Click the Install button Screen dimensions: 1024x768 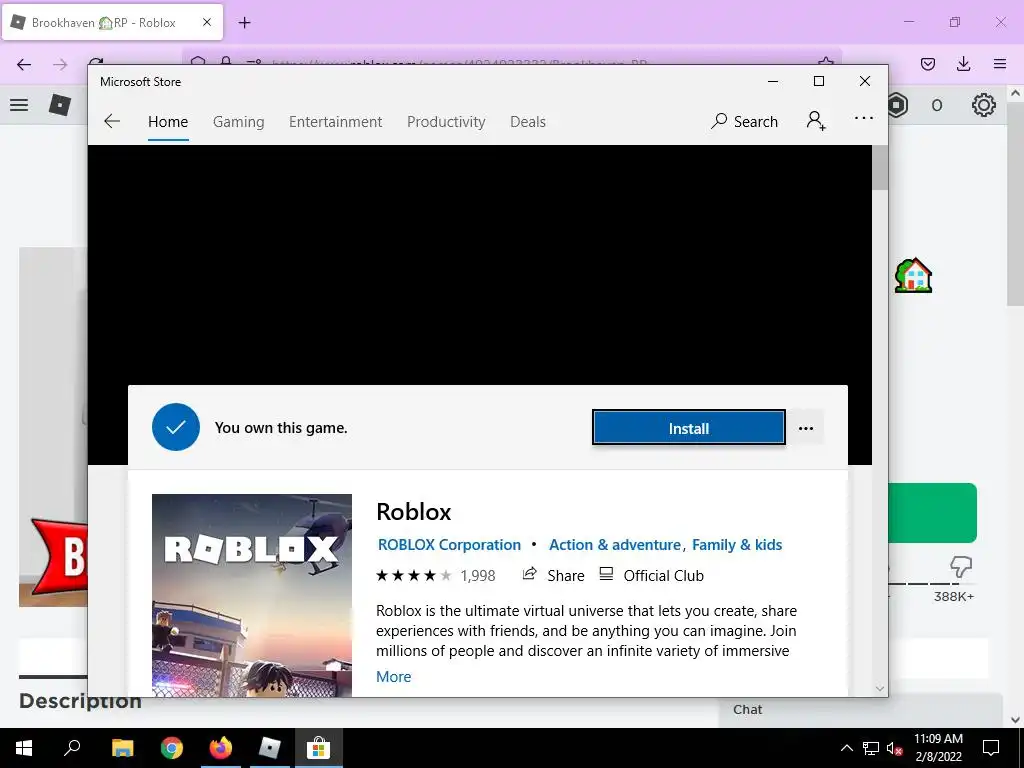688,428
